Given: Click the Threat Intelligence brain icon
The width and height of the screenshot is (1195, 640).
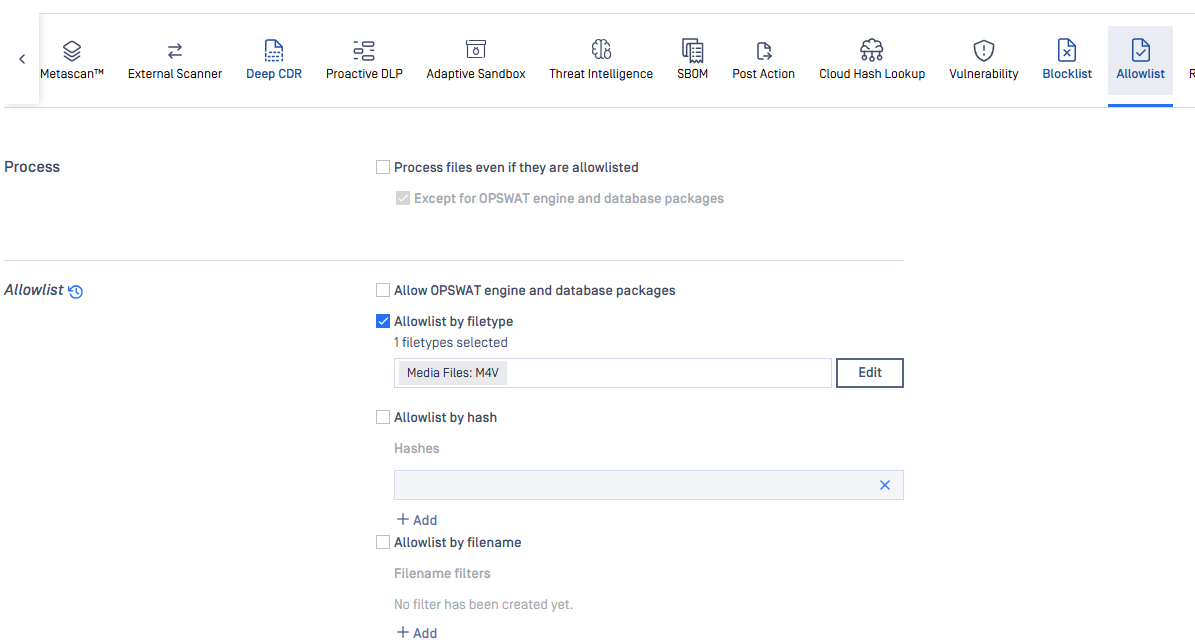Looking at the screenshot, I should 601,50.
